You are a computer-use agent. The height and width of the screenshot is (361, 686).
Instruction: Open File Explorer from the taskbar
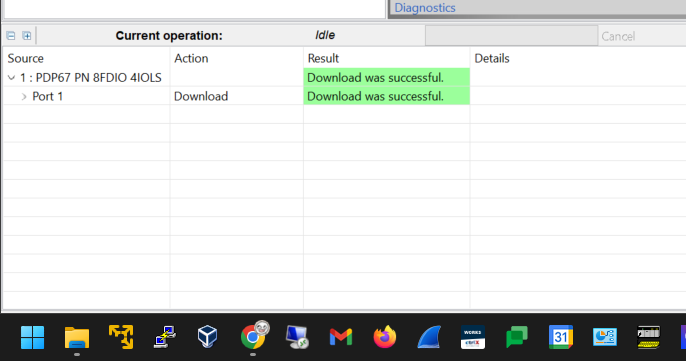77,337
